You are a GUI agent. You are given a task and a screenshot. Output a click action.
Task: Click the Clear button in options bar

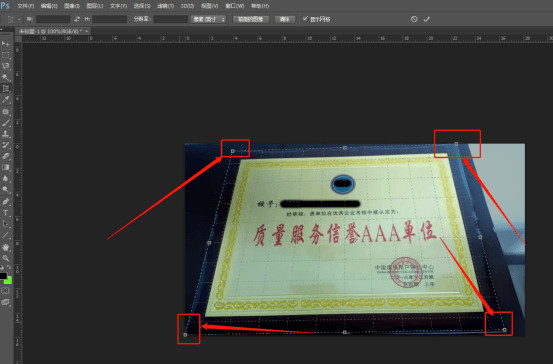pyautogui.click(x=285, y=19)
